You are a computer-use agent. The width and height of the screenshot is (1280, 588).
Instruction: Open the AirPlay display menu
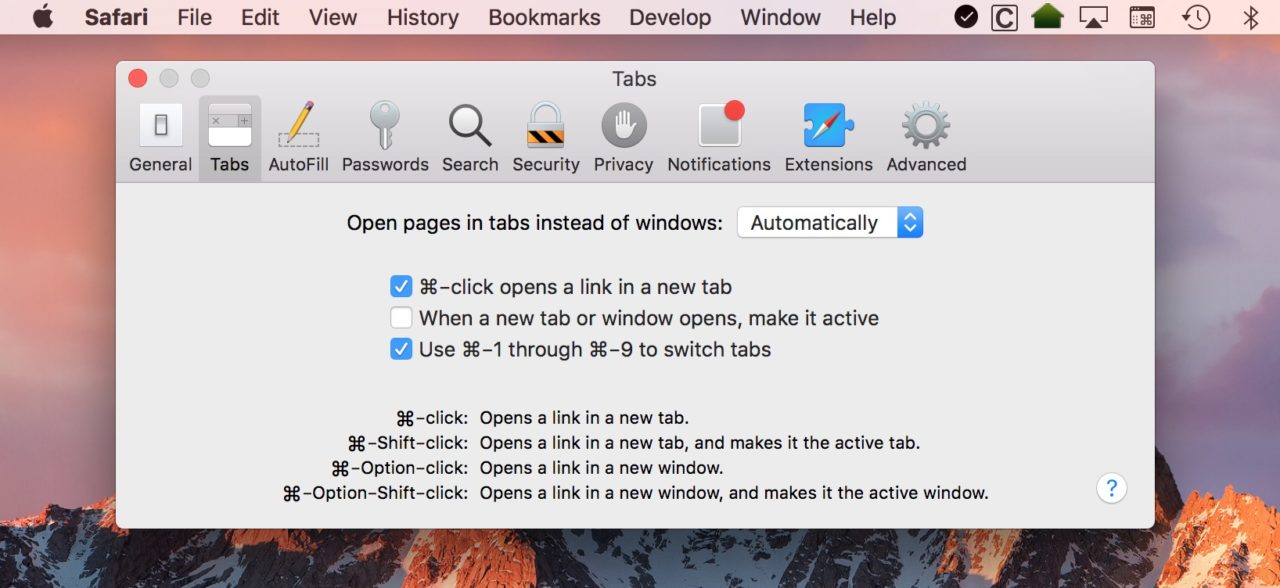click(1094, 17)
